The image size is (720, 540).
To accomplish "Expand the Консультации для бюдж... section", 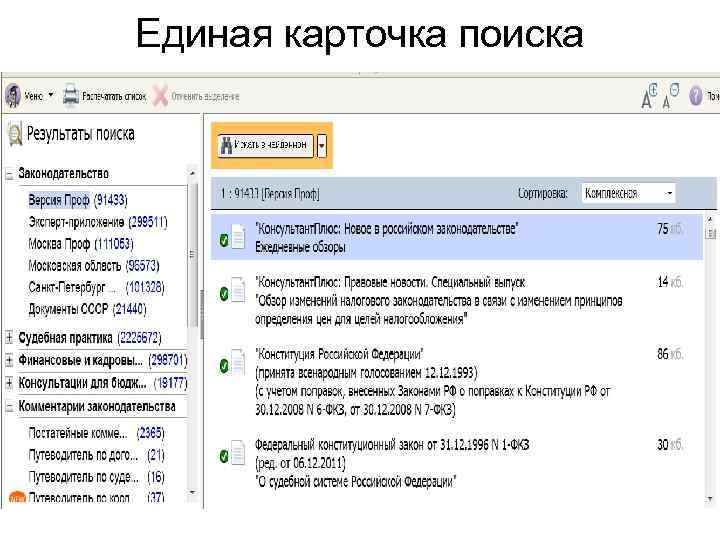I will click(x=9, y=382).
